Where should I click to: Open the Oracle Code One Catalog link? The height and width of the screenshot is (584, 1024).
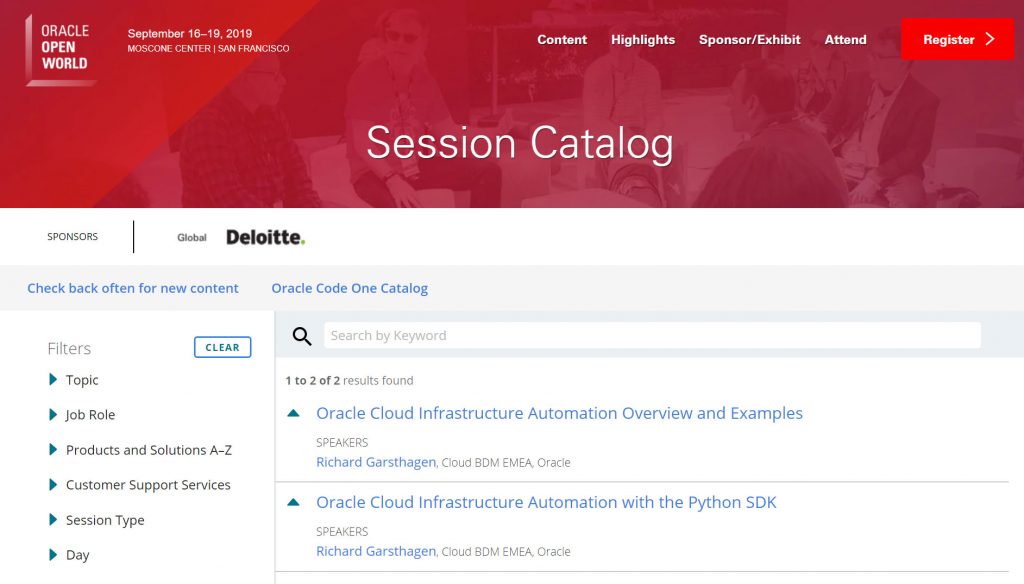coord(349,288)
